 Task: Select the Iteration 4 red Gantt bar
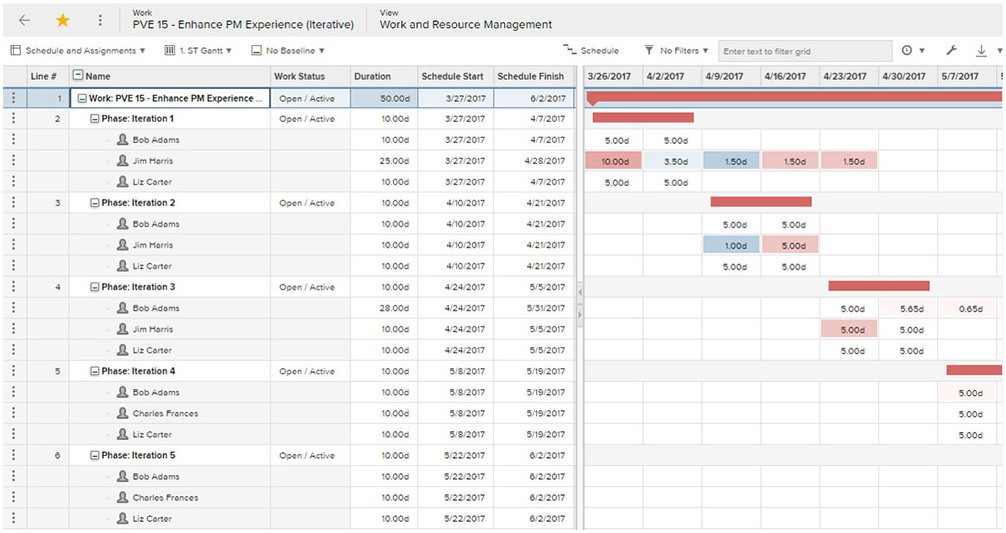[x=974, y=370]
